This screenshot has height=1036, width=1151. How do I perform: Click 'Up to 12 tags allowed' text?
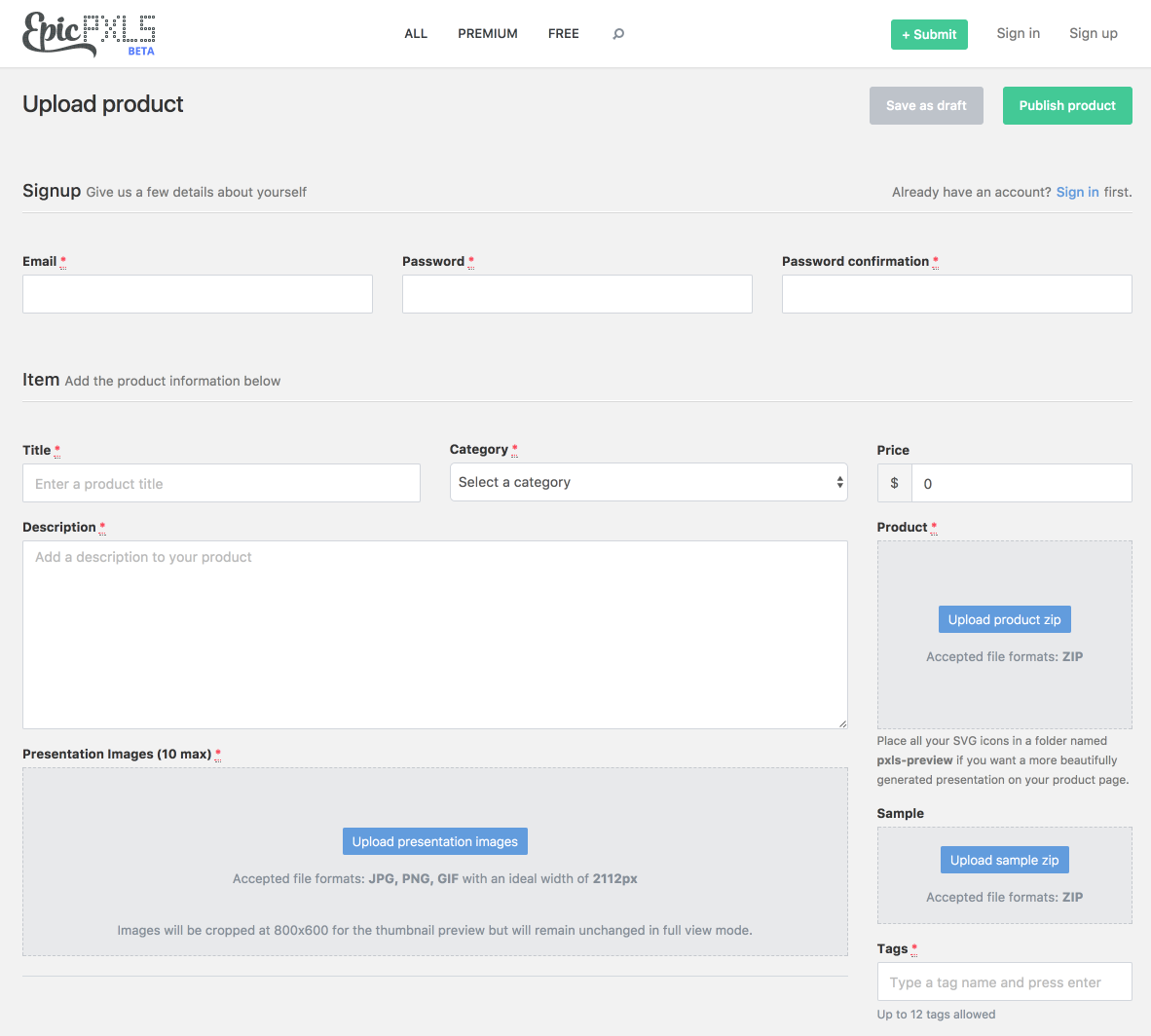pyautogui.click(x=936, y=1014)
